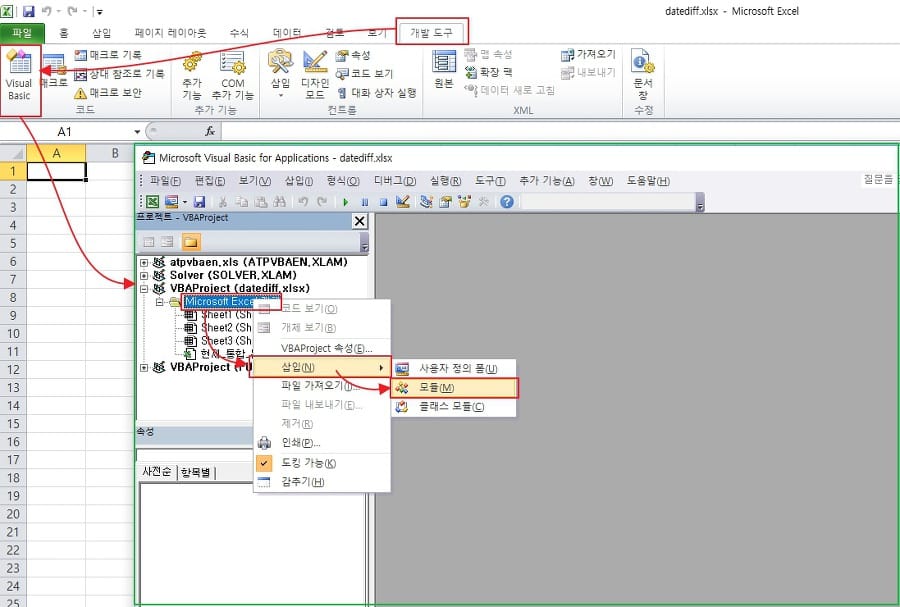Open the Visual Basic editor button

tap(20, 77)
